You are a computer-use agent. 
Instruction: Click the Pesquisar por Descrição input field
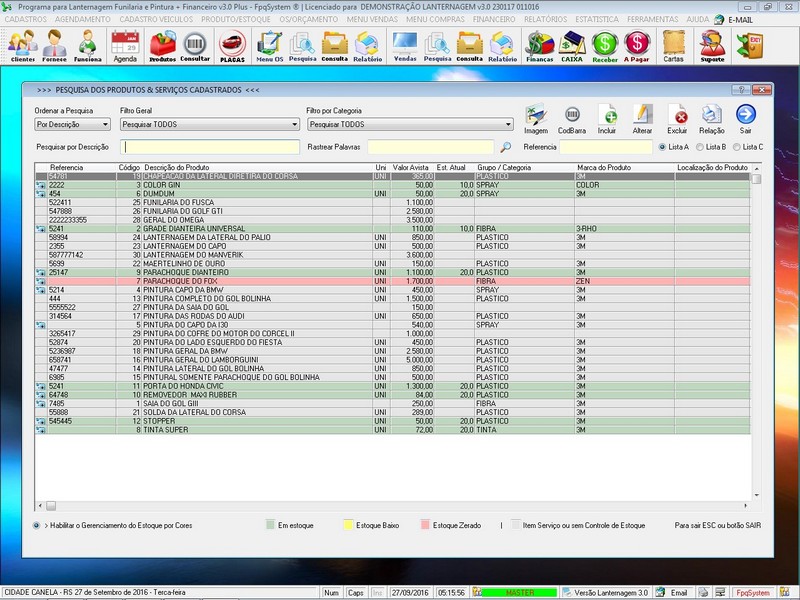(210, 147)
